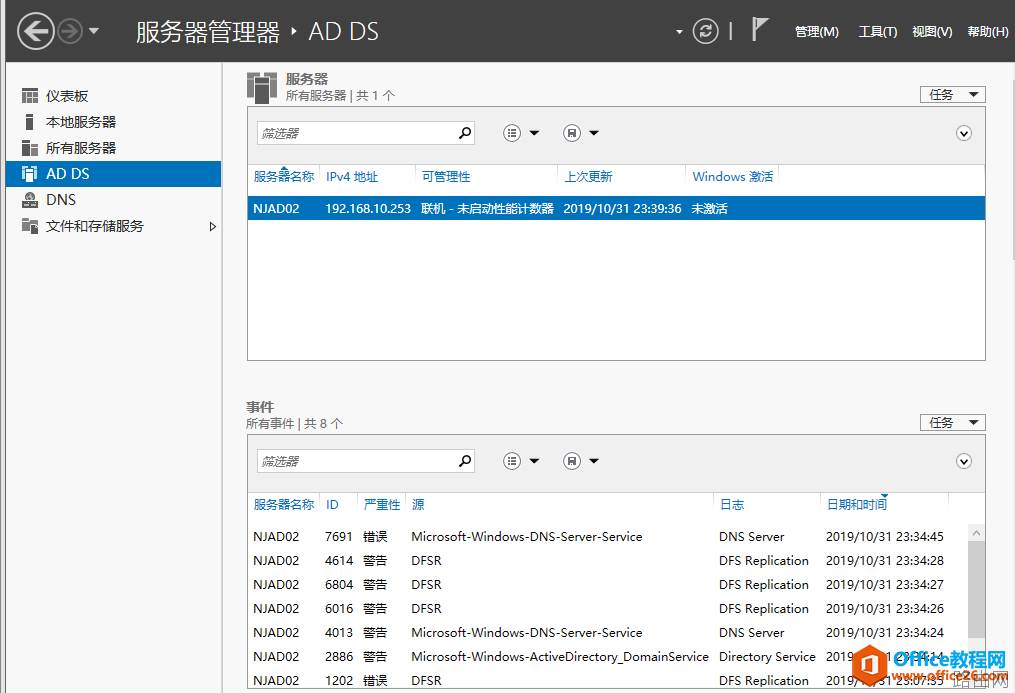This screenshot has width=1015, height=693.
Task: Open the notifications flag icon
Action: (759, 30)
